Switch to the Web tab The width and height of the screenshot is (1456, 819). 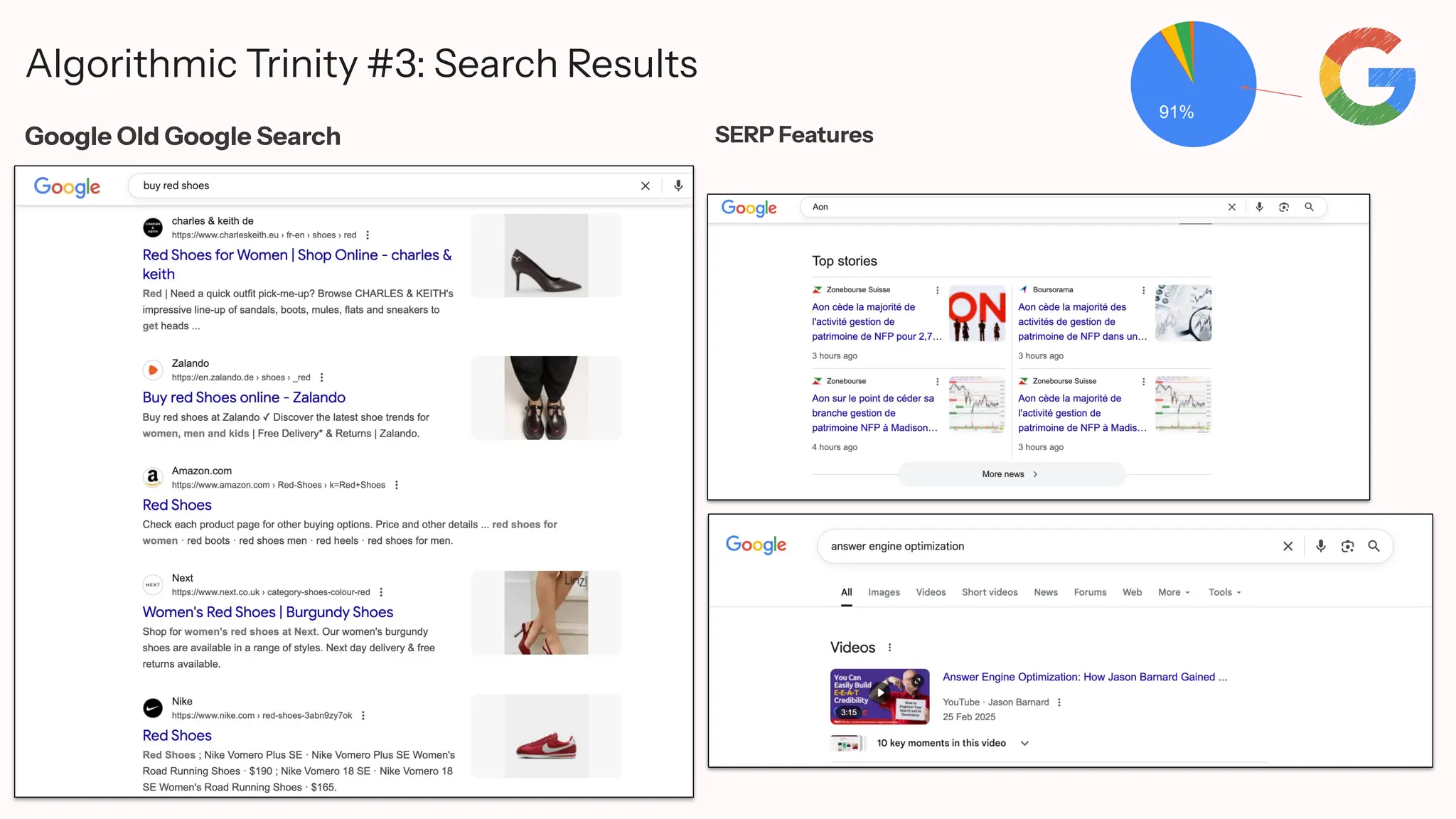[x=1132, y=592]
